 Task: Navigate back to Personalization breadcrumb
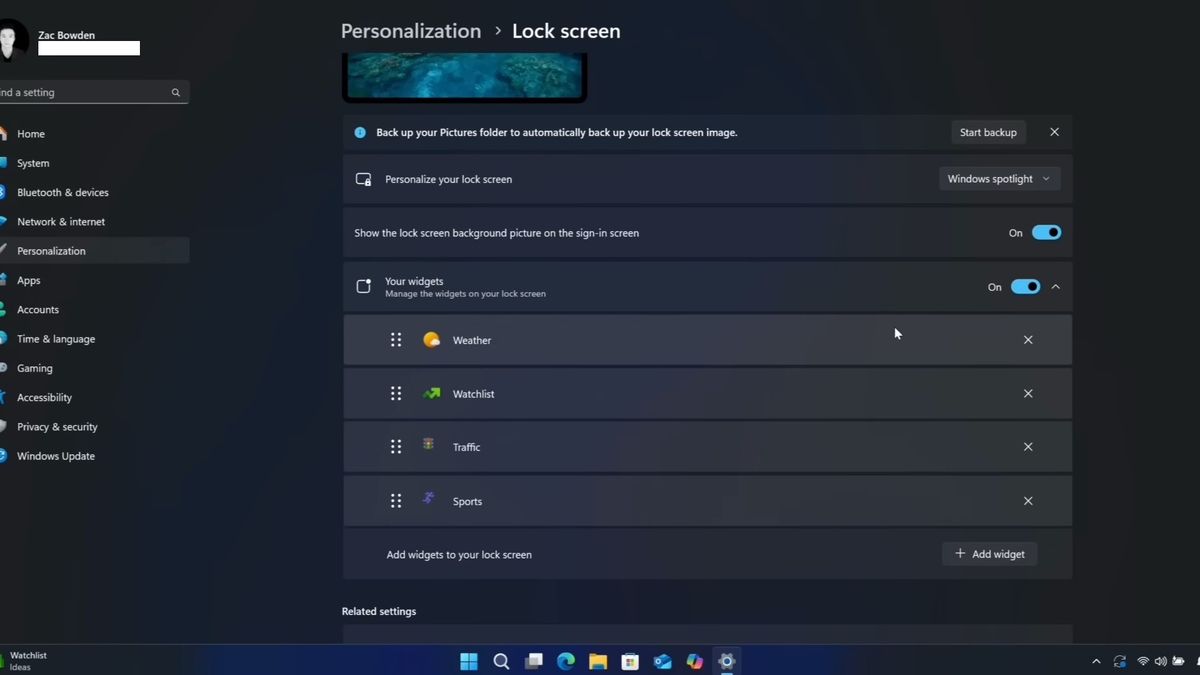click(410, 31)
